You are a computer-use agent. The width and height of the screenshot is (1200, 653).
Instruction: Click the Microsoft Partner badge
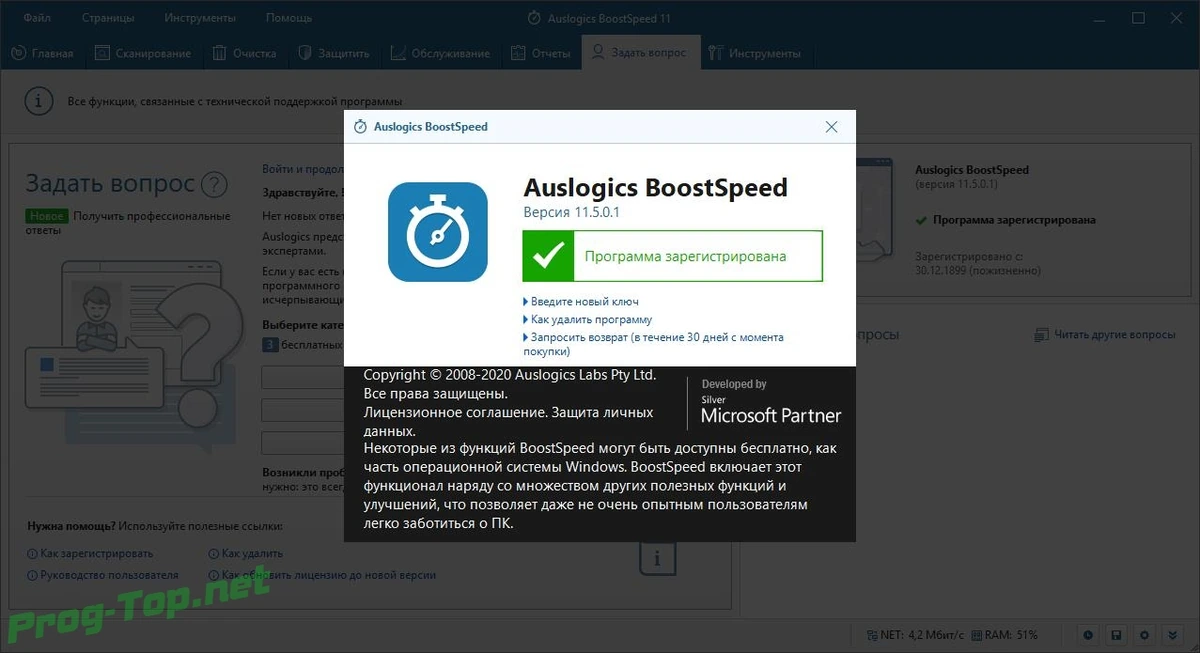770,402
